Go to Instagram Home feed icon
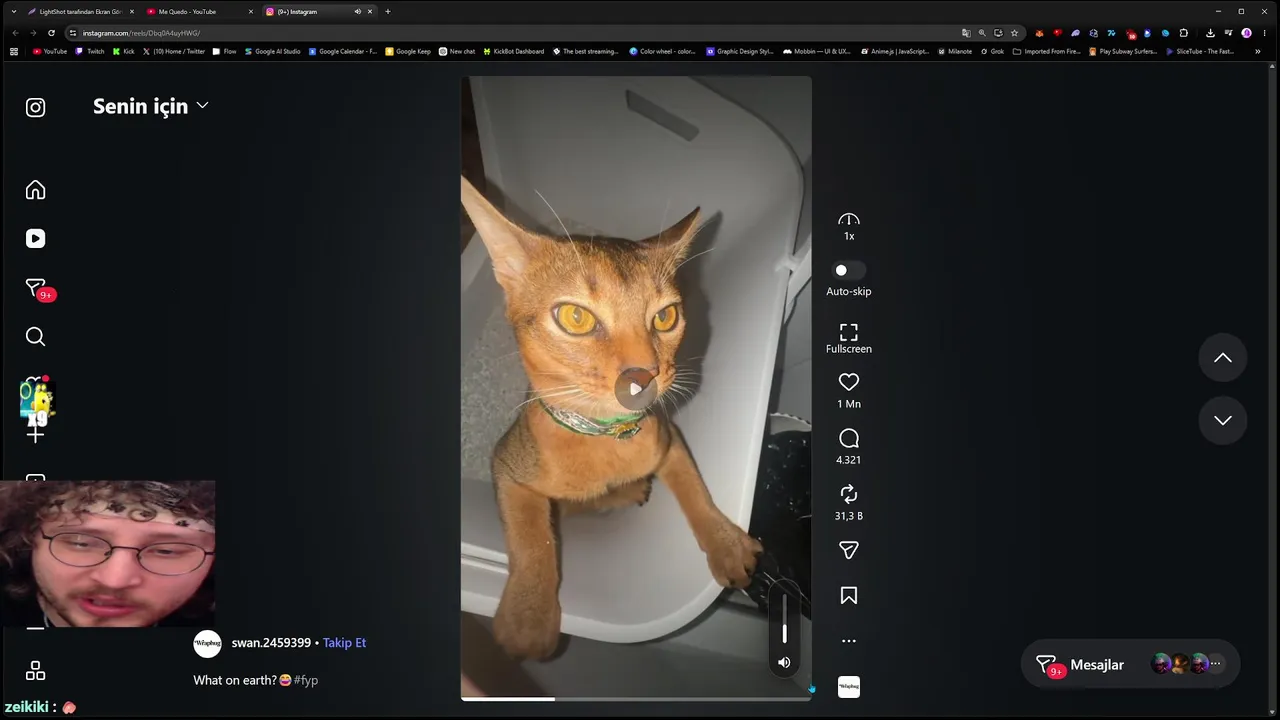The width and height of the screenshot is (1280, 720). pos(35,190)
